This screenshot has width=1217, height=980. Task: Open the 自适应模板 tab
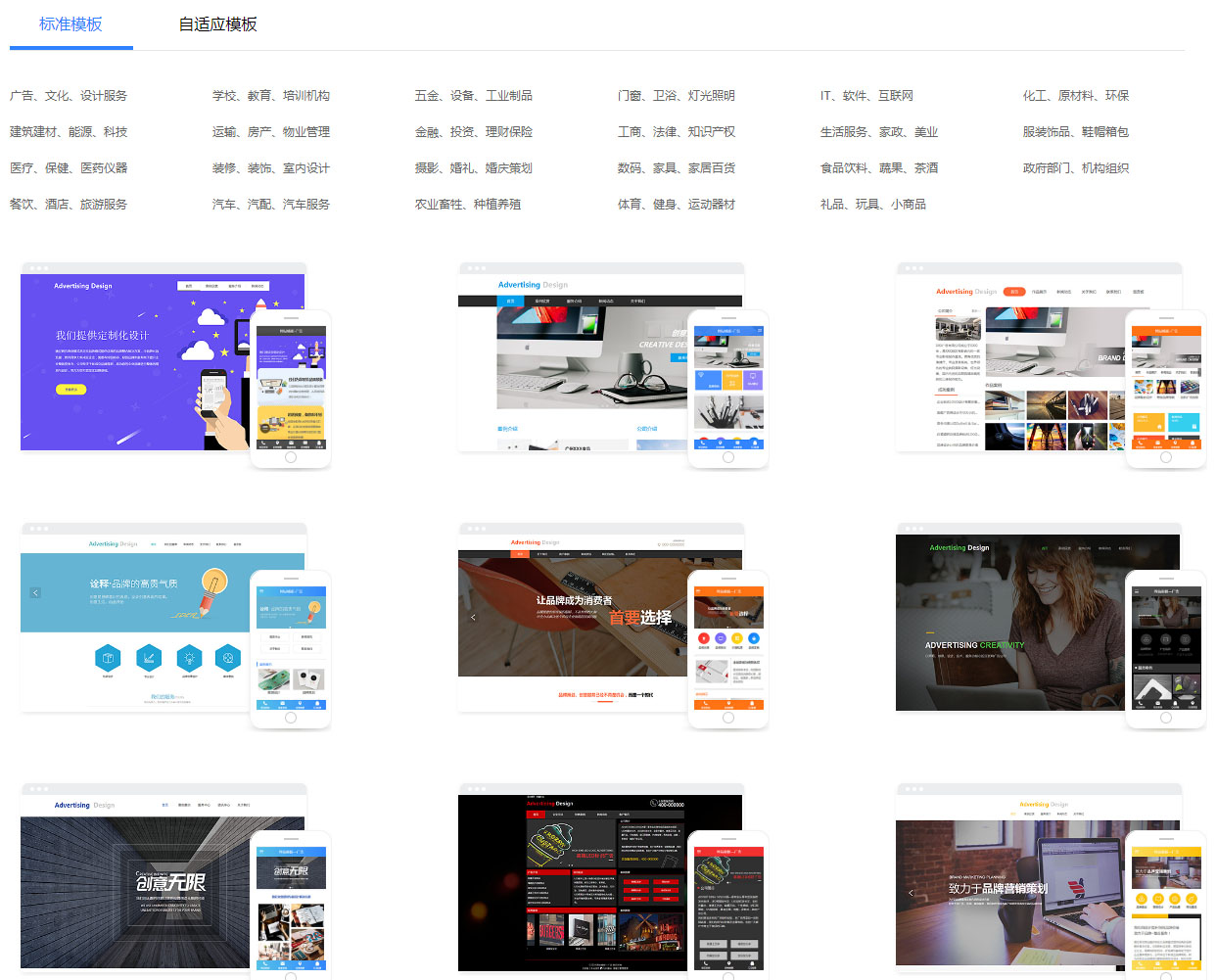click(x=217, y=24)
